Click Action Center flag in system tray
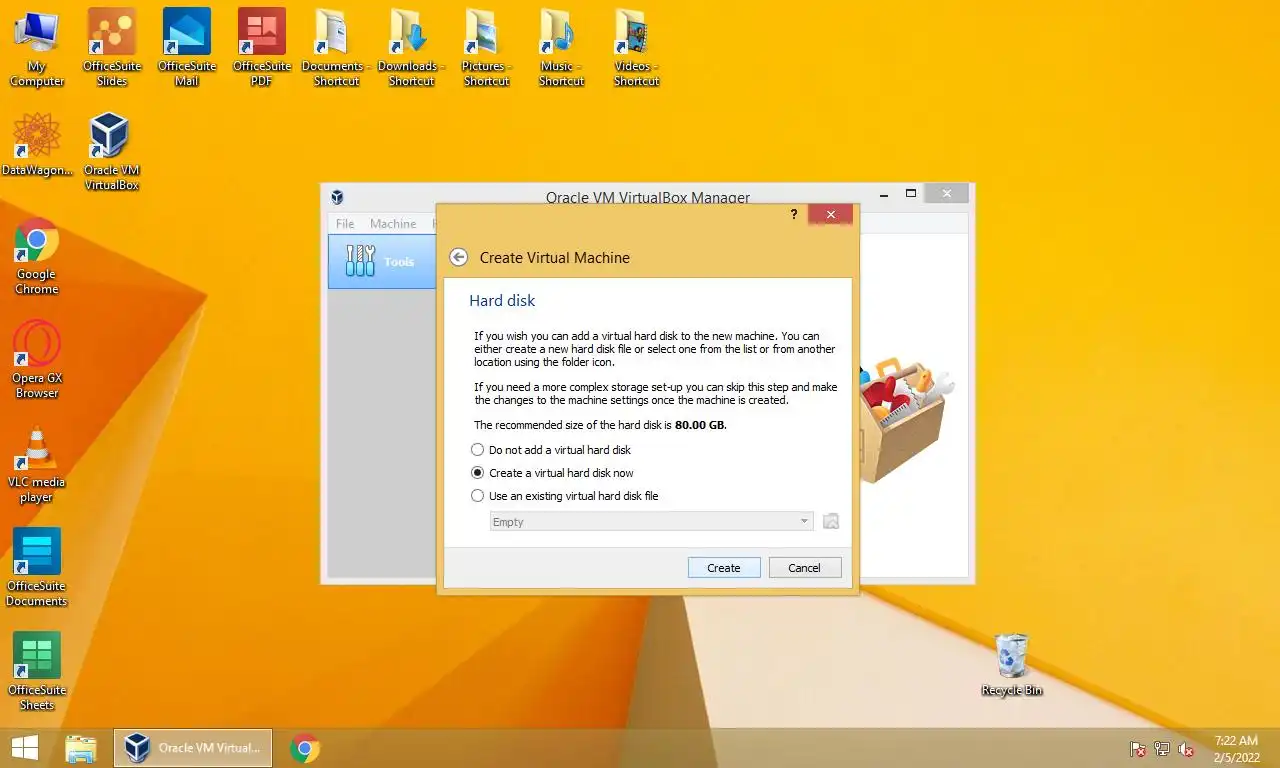 tap(1137, 749)
